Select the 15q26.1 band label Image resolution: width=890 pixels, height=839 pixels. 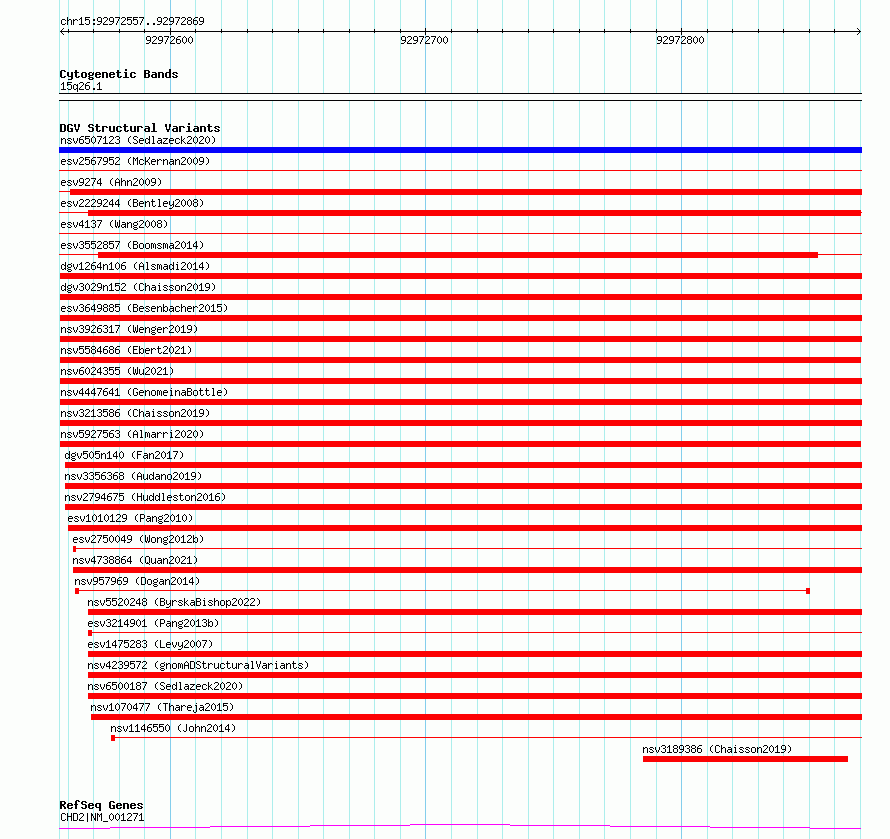(81, 87)
